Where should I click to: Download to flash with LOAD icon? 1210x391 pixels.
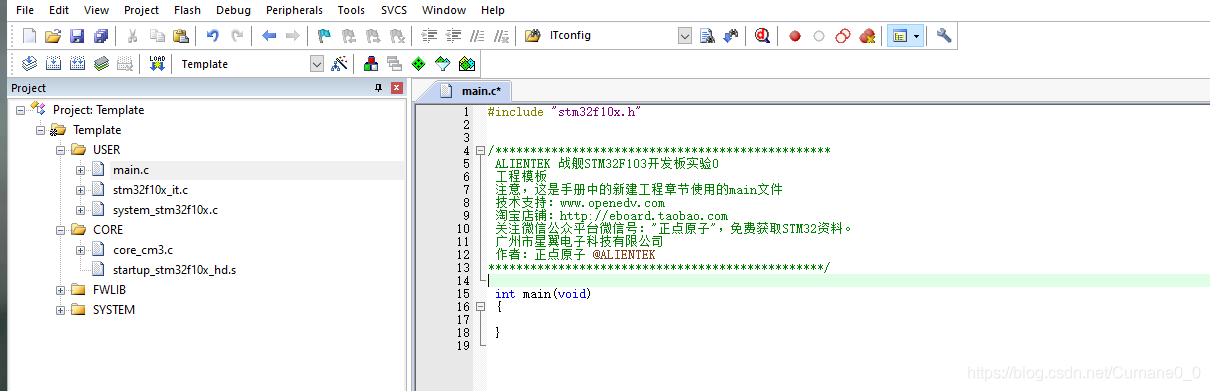[157, 64]
